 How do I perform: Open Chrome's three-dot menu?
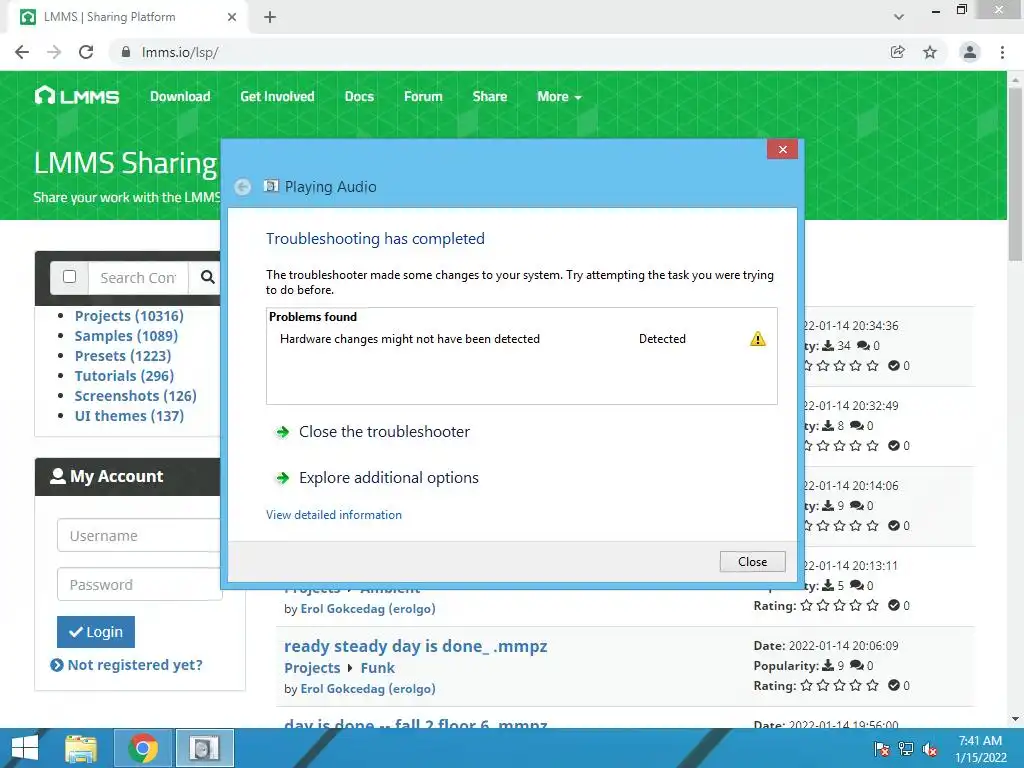click(1002, 52)
